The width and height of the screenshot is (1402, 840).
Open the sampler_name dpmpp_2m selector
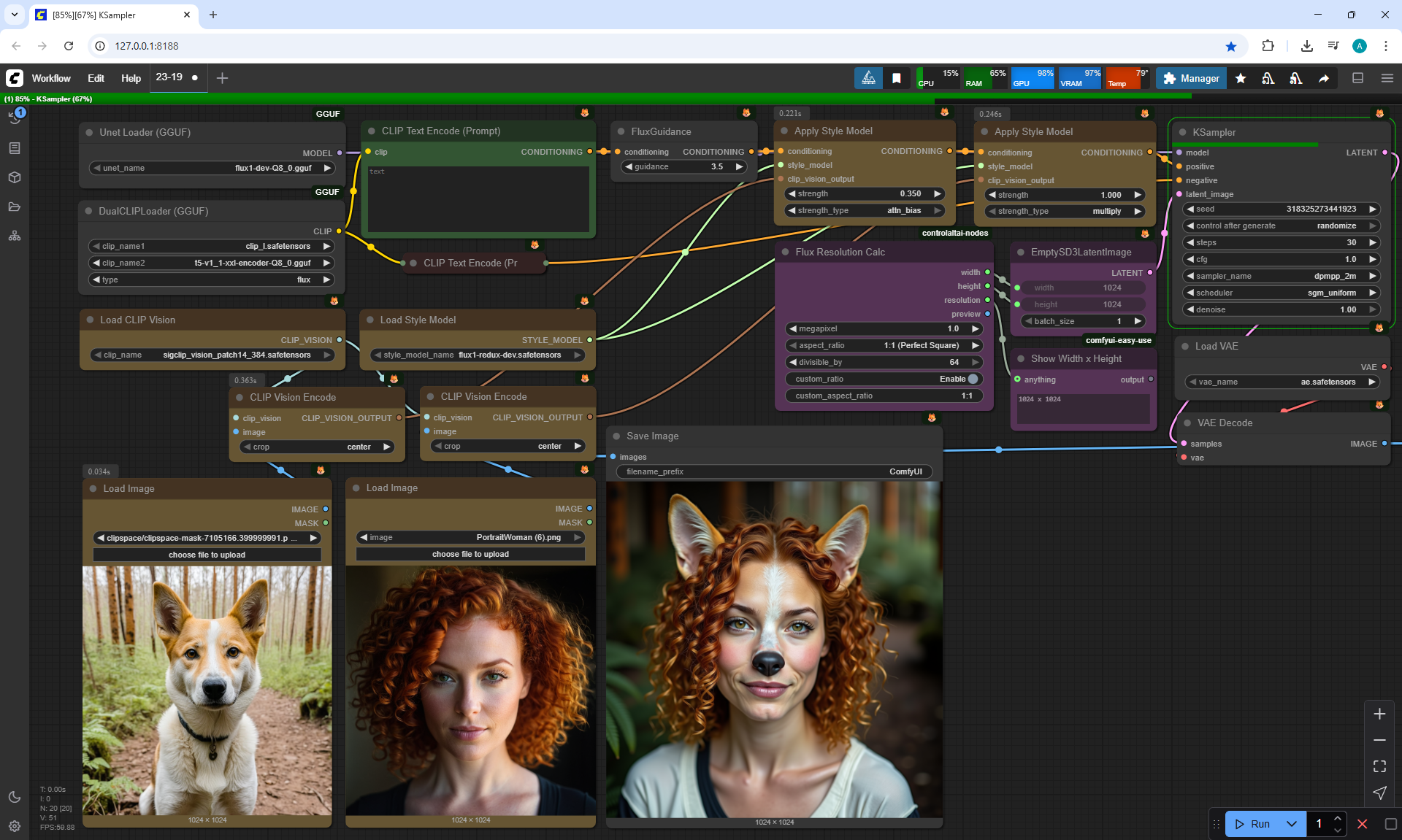[x=1281, y=276]
